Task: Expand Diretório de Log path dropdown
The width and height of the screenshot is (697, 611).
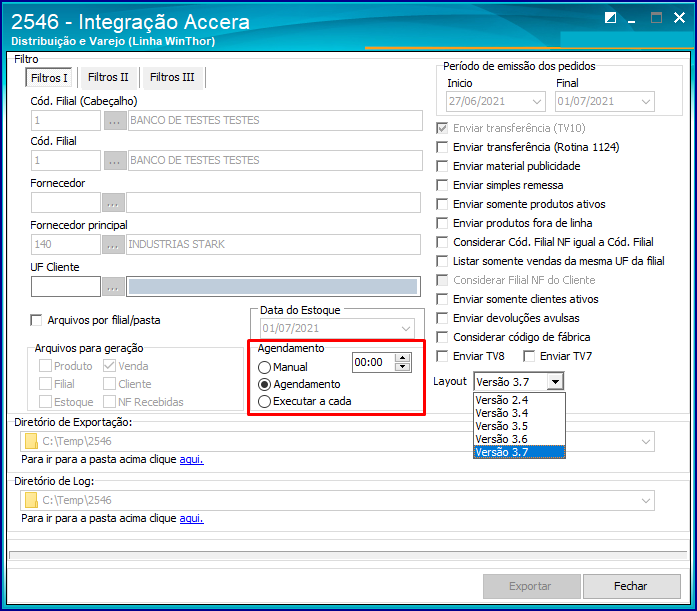Action: tap(646, 501)
